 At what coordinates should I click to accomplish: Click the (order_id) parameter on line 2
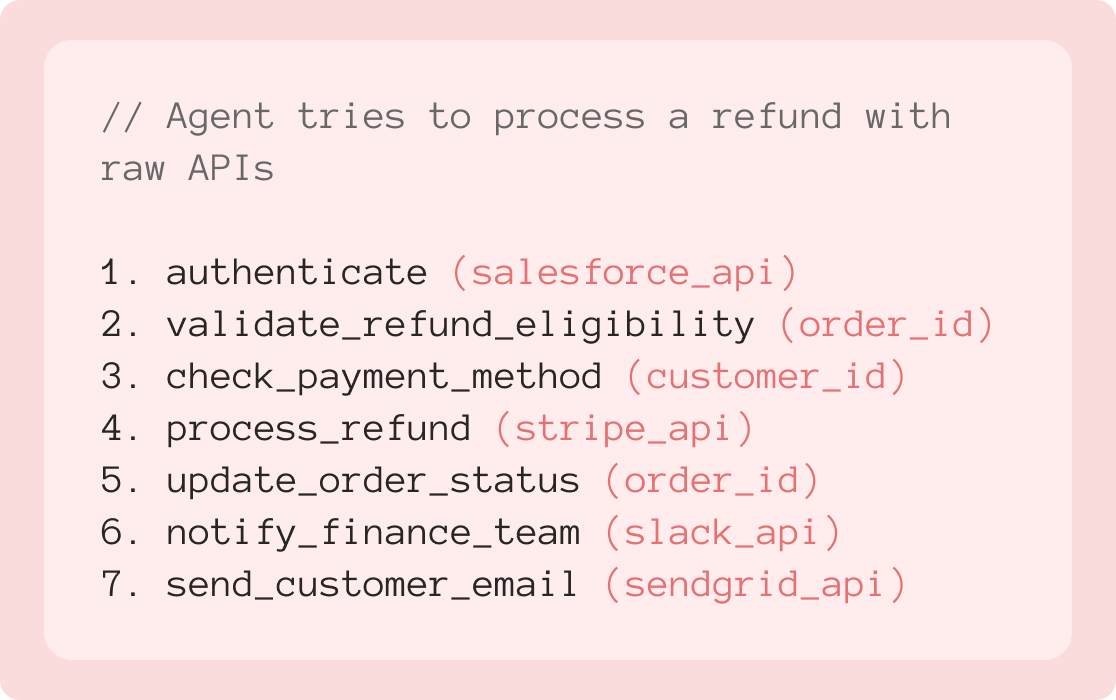click(x=886, y=325)
